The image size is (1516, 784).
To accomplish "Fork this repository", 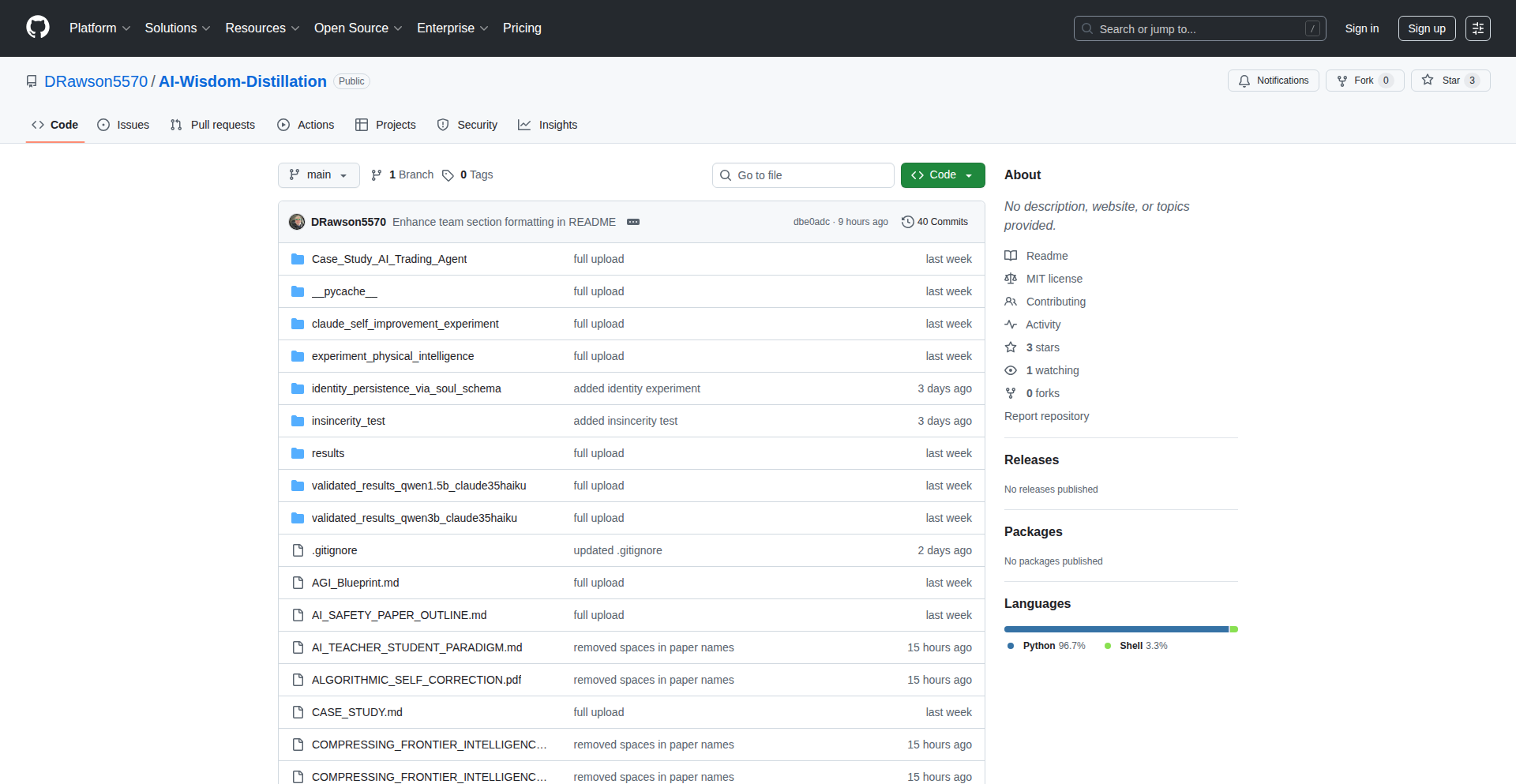I will (1356, 81).
